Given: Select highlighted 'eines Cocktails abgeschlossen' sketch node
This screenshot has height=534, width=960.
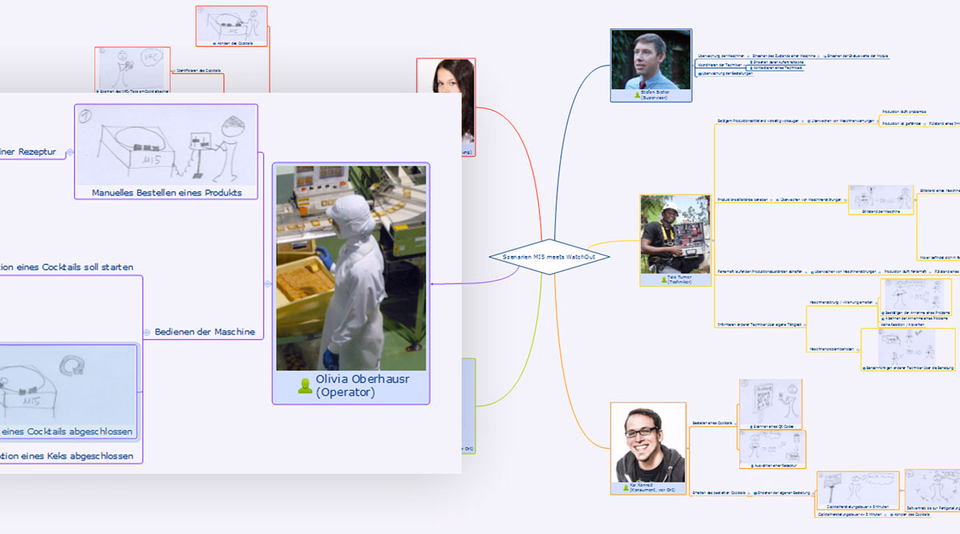Looking at the screenshot, I should (x=68, y=391).
